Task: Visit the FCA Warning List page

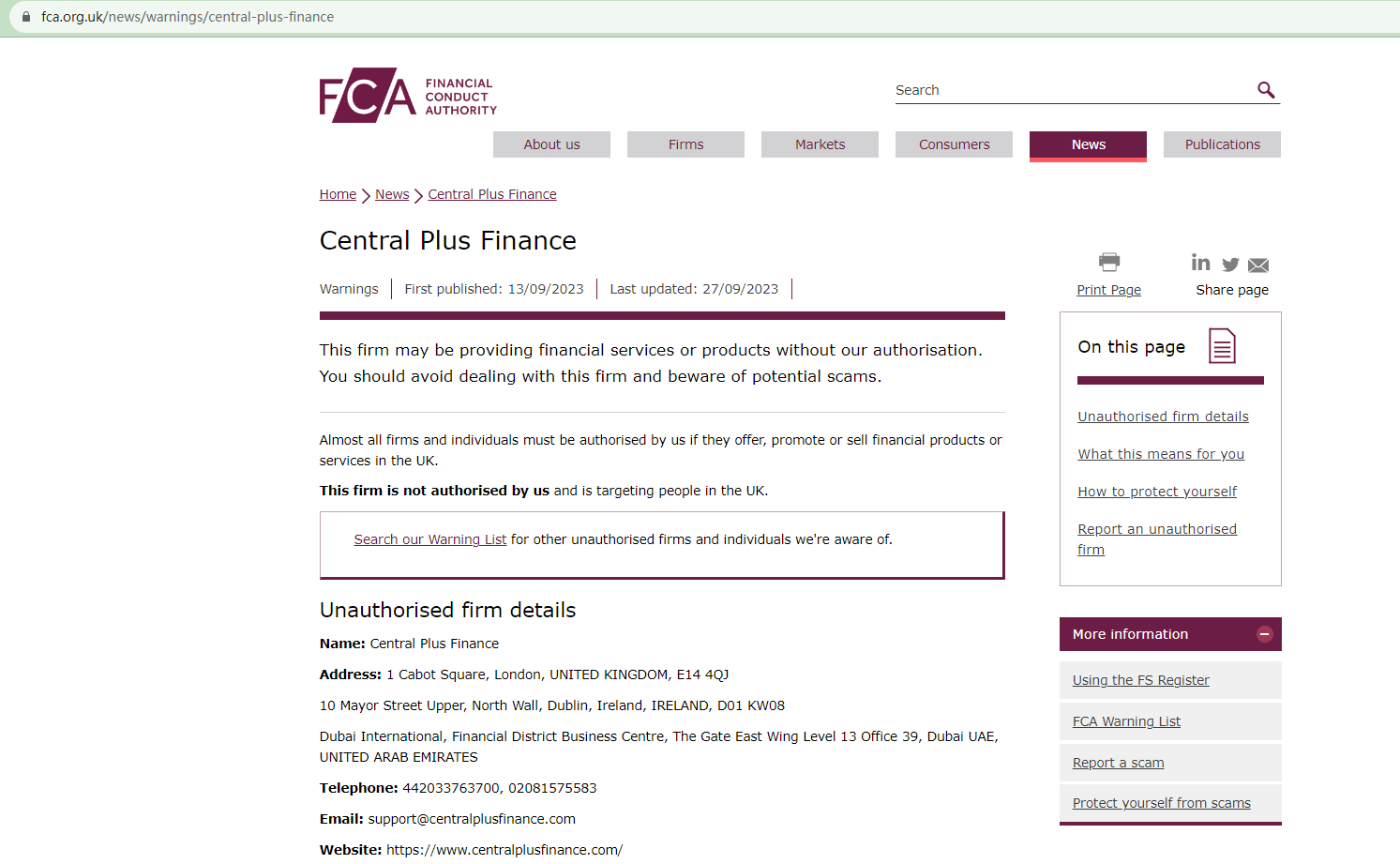Action: coord(1125,720)
